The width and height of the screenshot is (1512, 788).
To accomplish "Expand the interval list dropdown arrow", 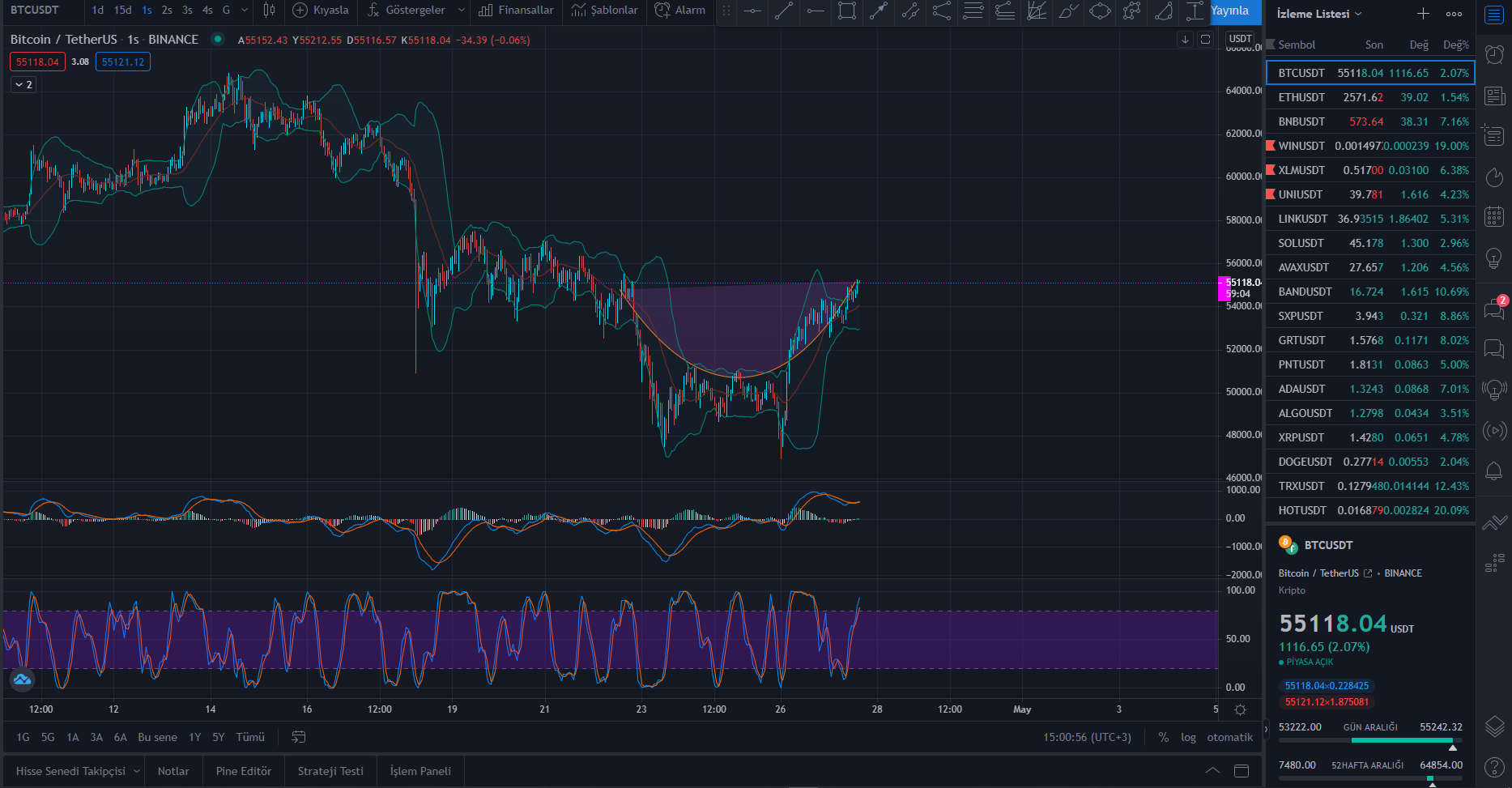I will pyautogui.click(x=245, y=11).
